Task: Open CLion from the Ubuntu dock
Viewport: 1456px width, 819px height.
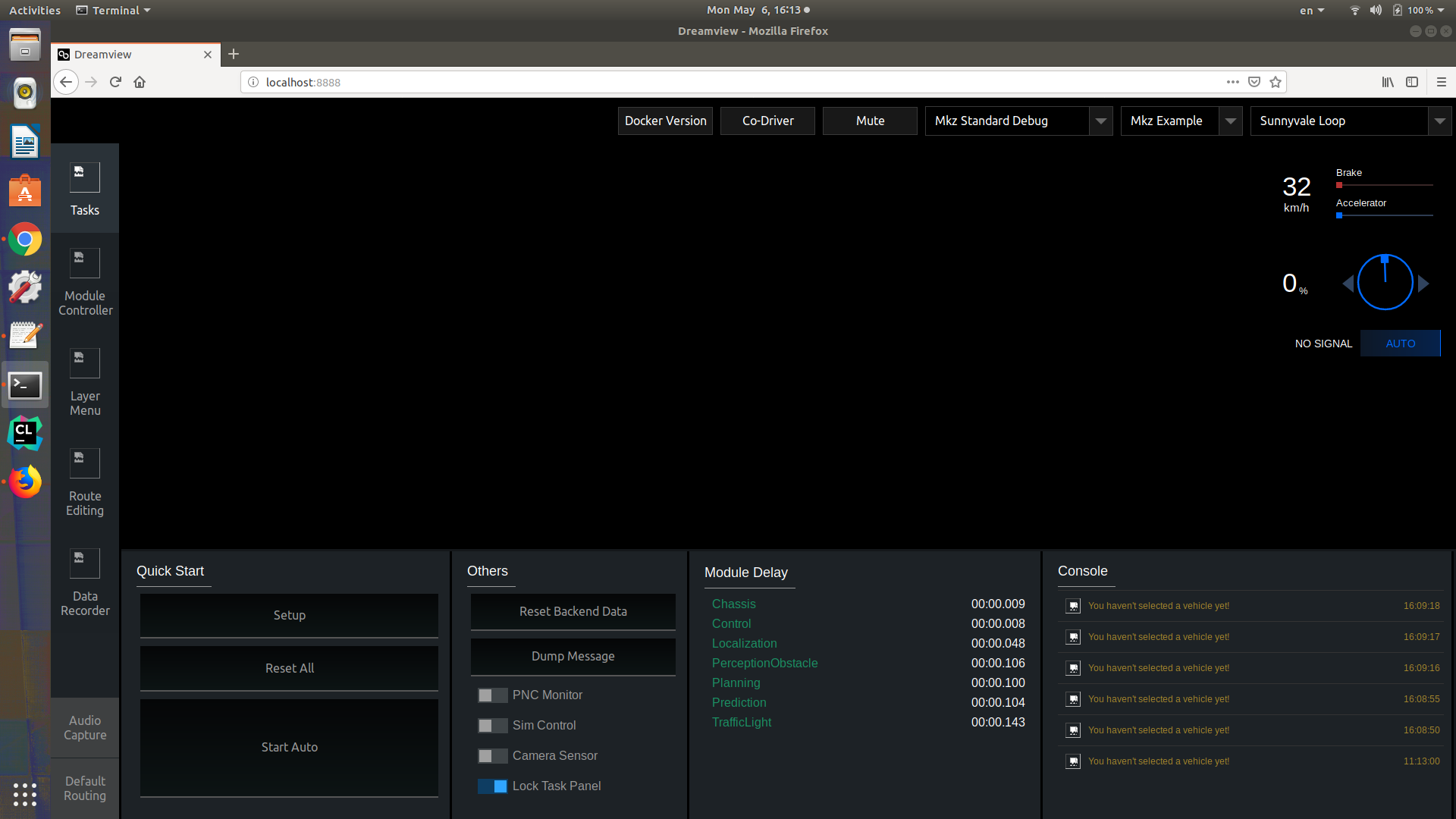Action: 25,434
